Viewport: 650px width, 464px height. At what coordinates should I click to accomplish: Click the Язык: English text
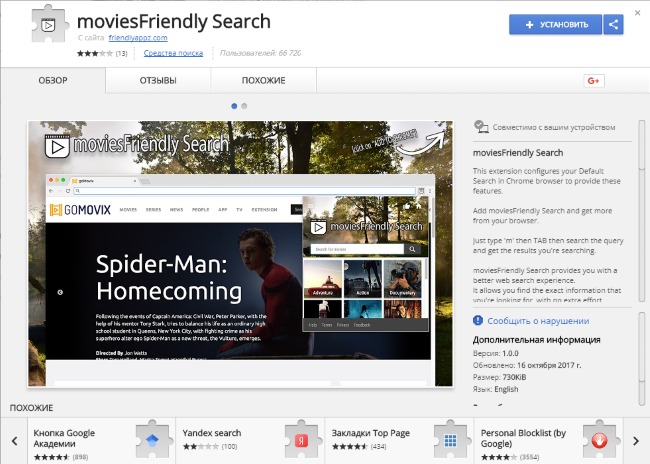[x=495, y=389]
